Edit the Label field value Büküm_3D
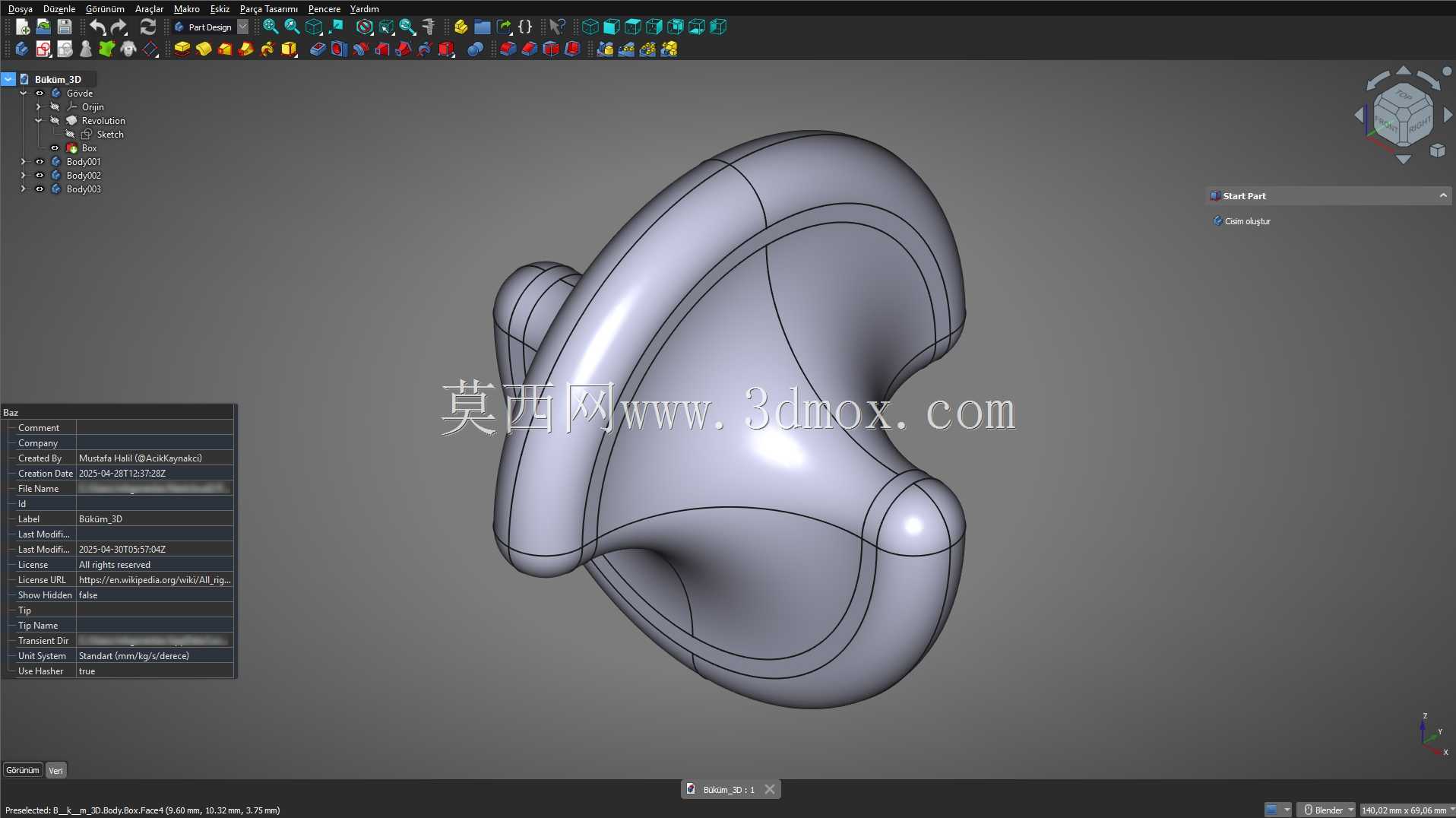The height and width of the screenshot is (818, 1456). (155, 519)
